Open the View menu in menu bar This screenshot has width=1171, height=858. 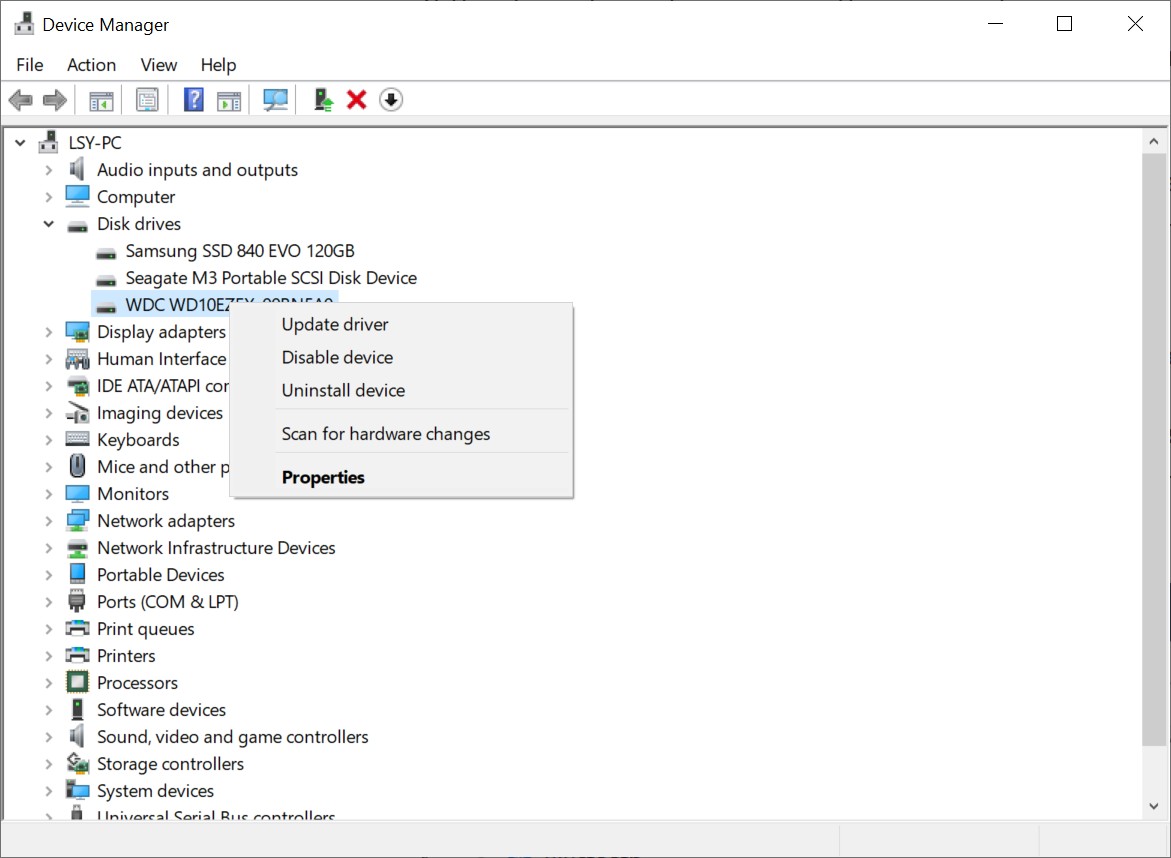(158, 65)
